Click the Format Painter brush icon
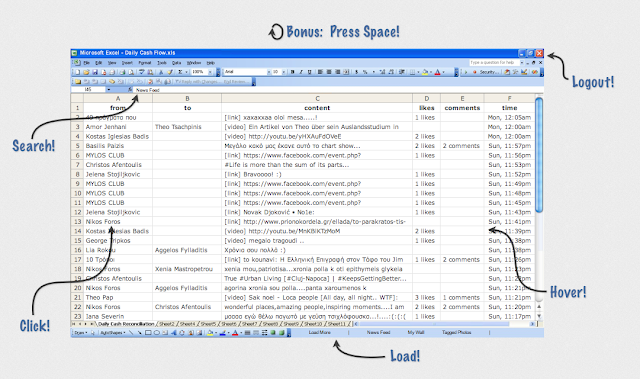This screenshot has height=379, width=640. (x=170, y=72)
